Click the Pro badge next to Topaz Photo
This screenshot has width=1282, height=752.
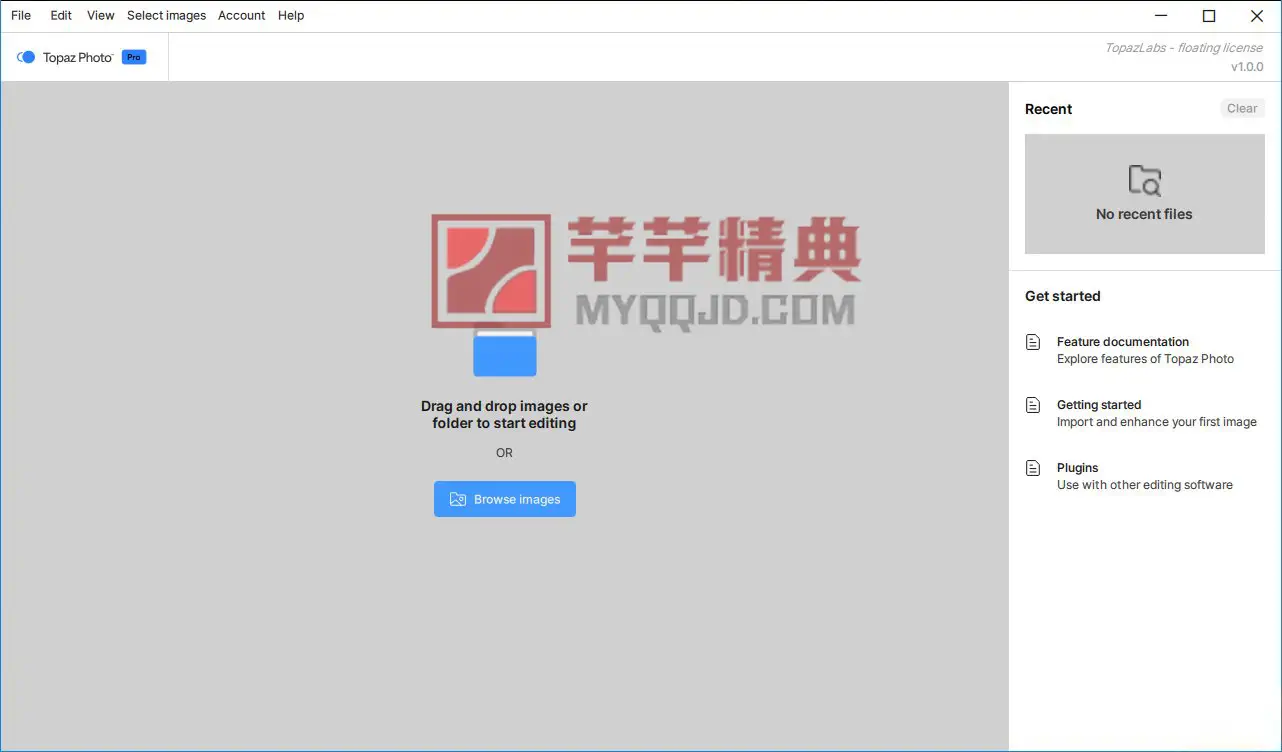[x=134, y=57]
